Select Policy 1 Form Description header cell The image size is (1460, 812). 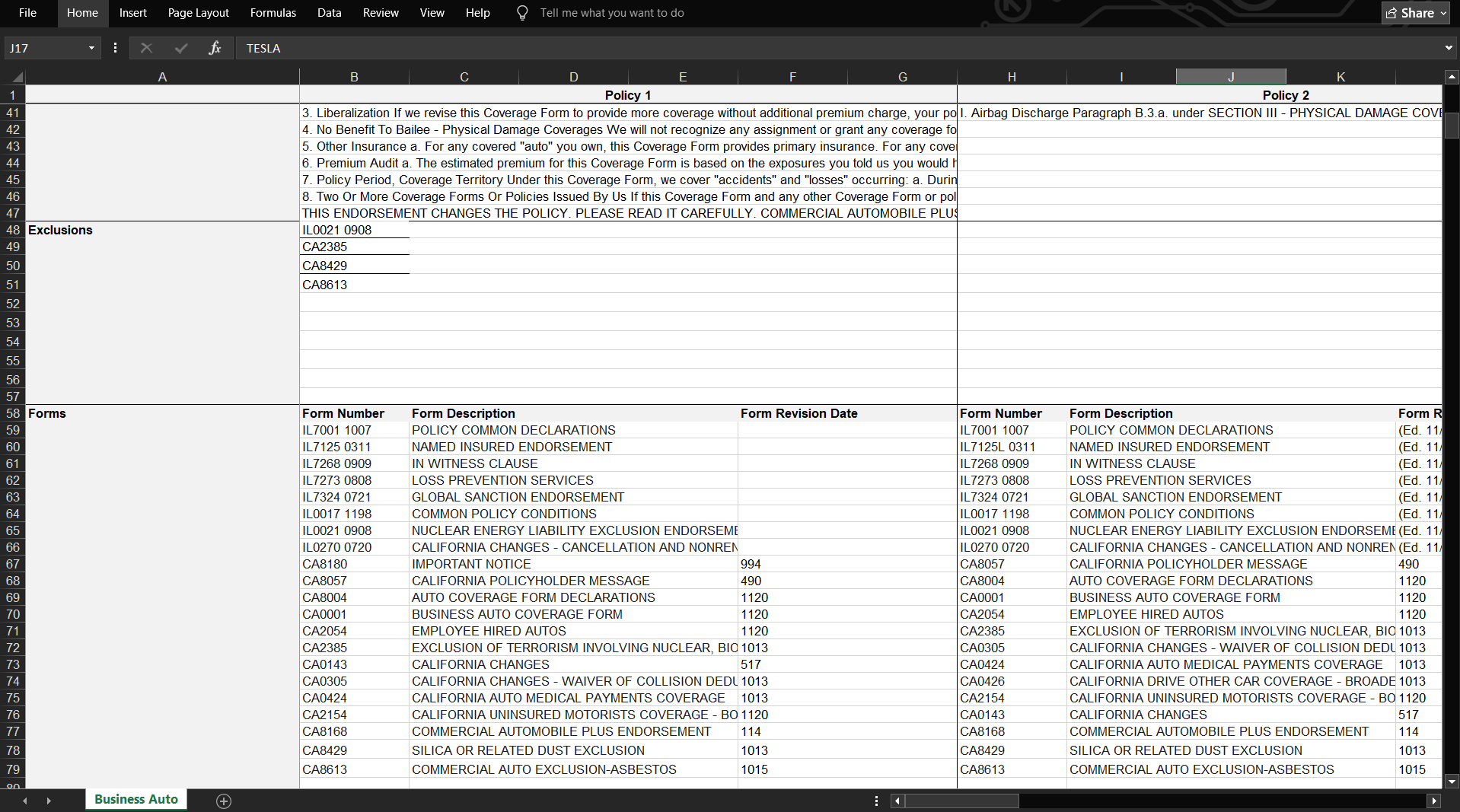(x=574, y=413)
